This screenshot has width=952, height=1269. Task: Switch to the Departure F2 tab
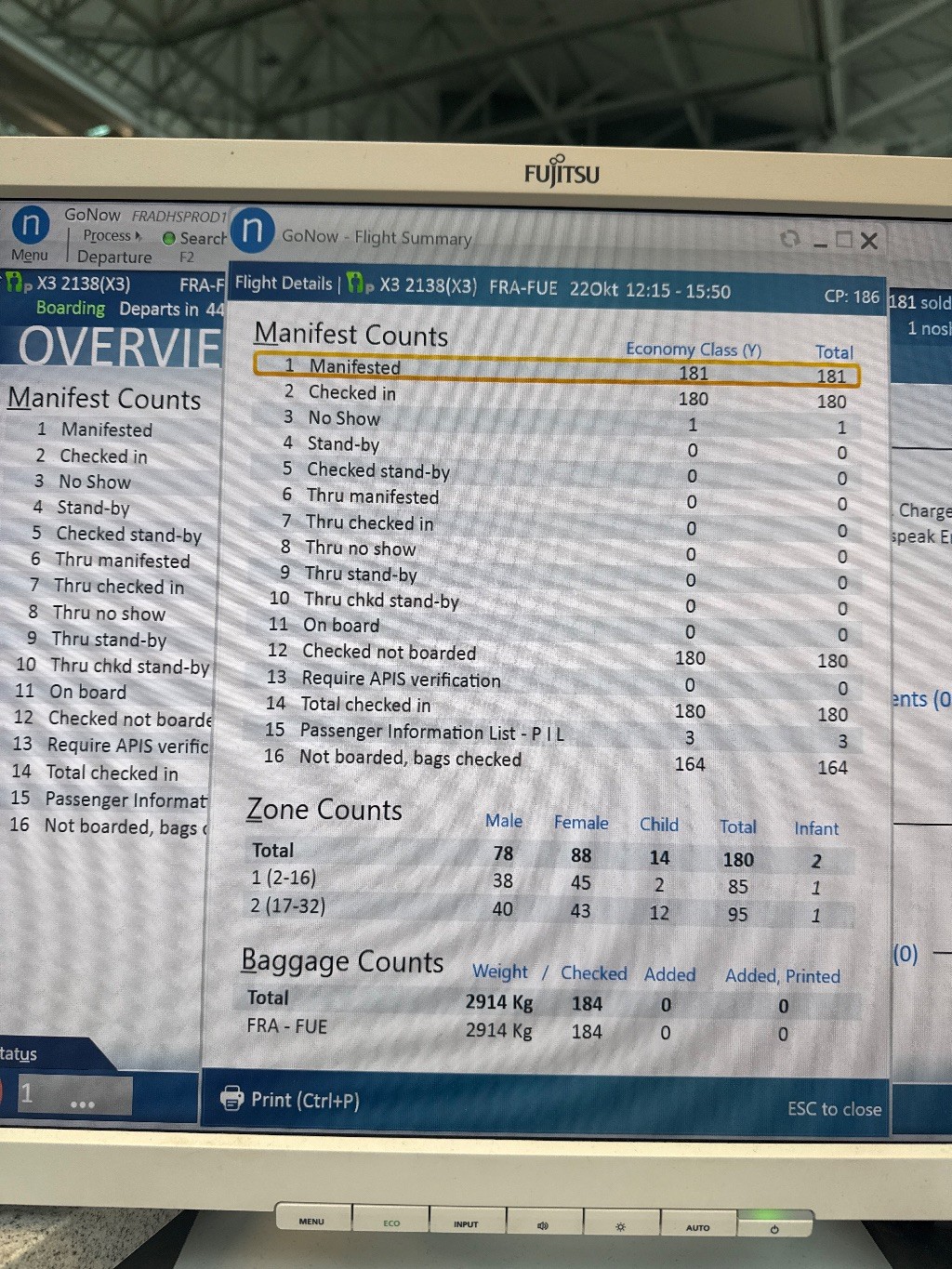click(114, 258)
